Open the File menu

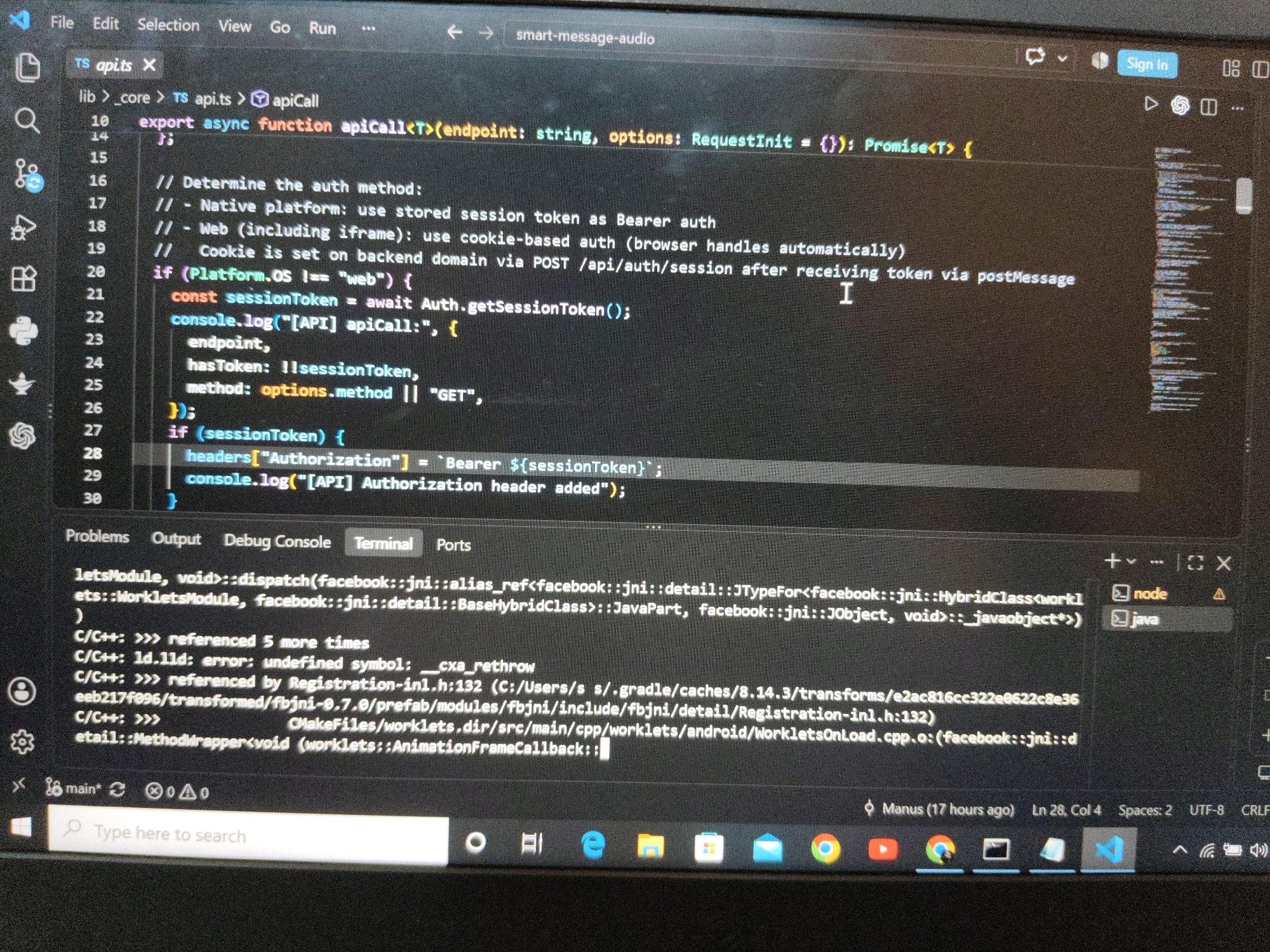click(x=62, y=23)
